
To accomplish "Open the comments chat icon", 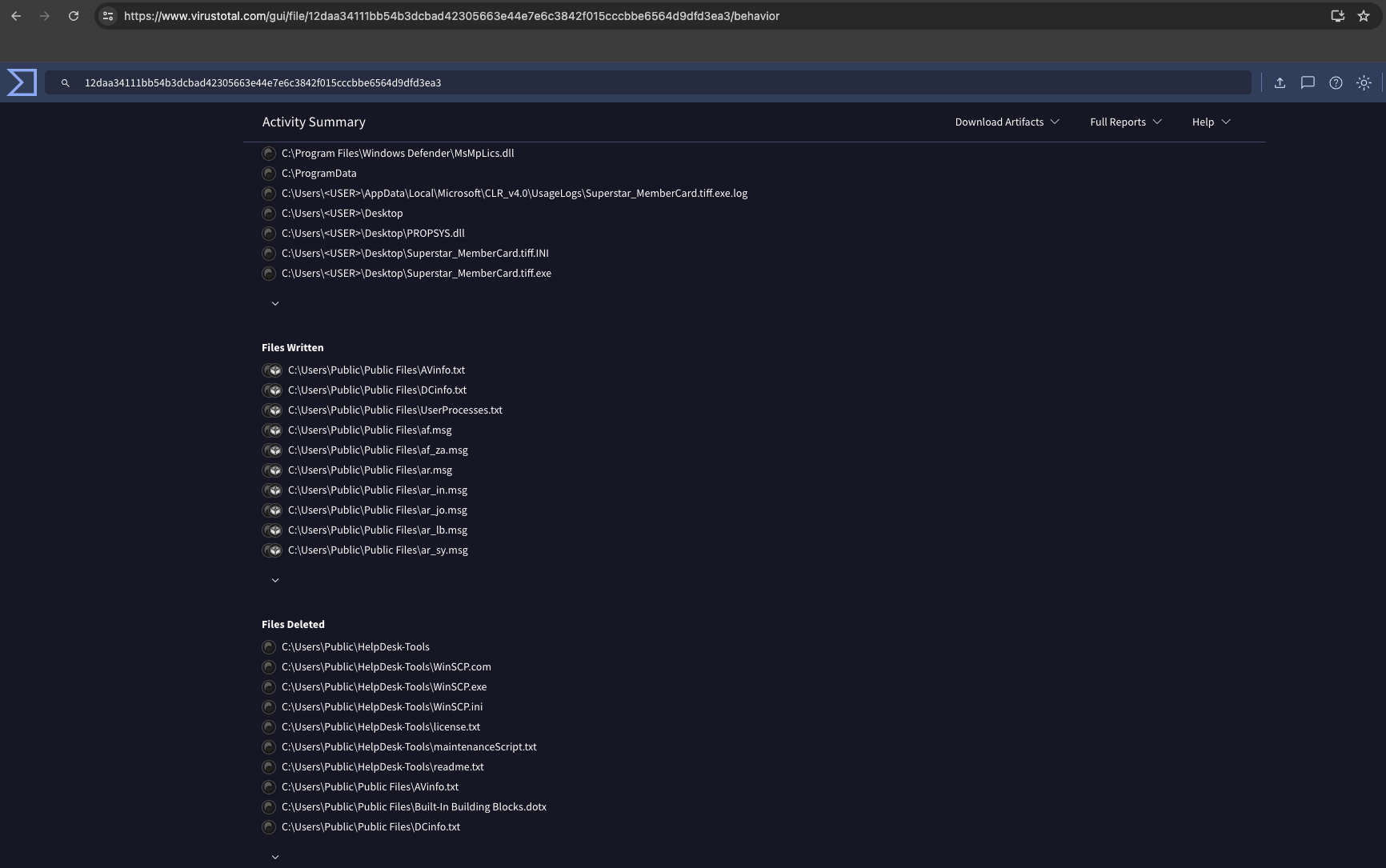I will [1308, 82].
